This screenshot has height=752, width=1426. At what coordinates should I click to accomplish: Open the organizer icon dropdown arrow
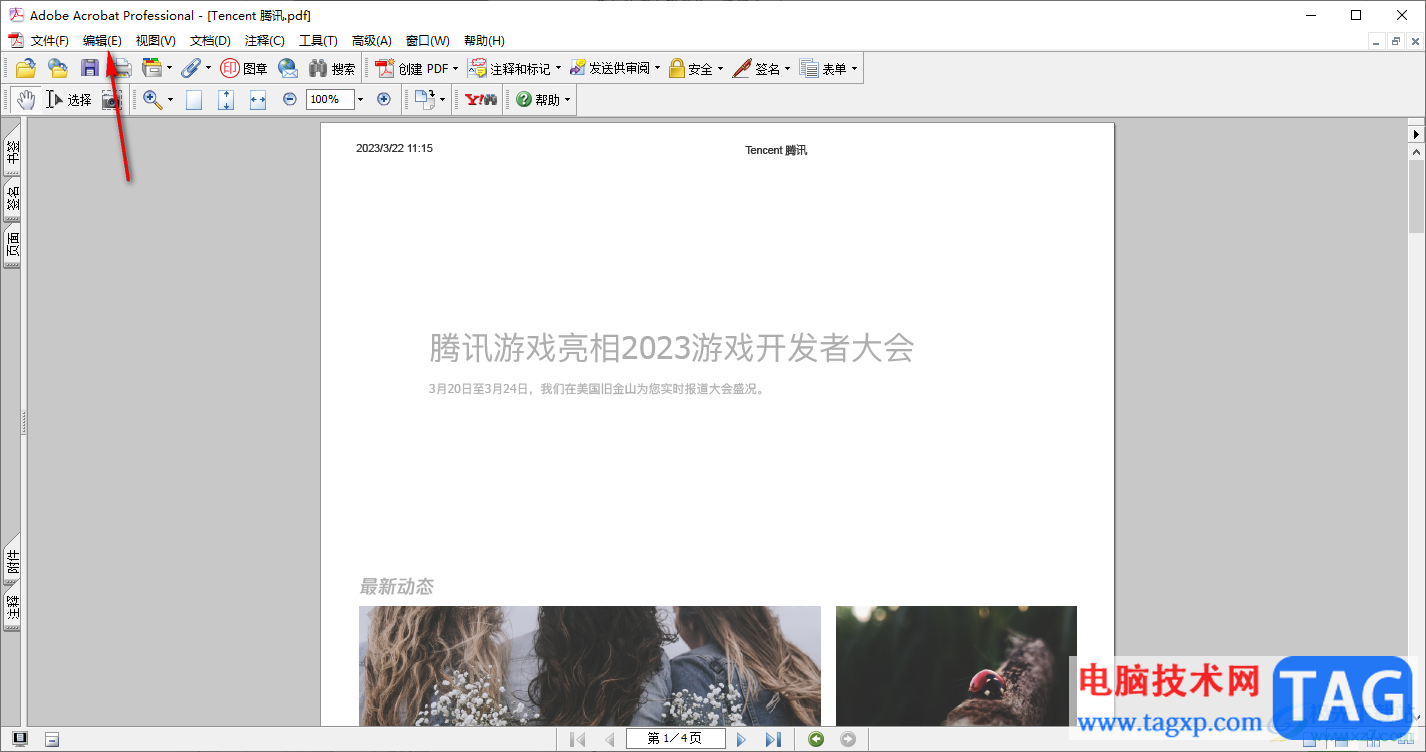coord(169,69)
